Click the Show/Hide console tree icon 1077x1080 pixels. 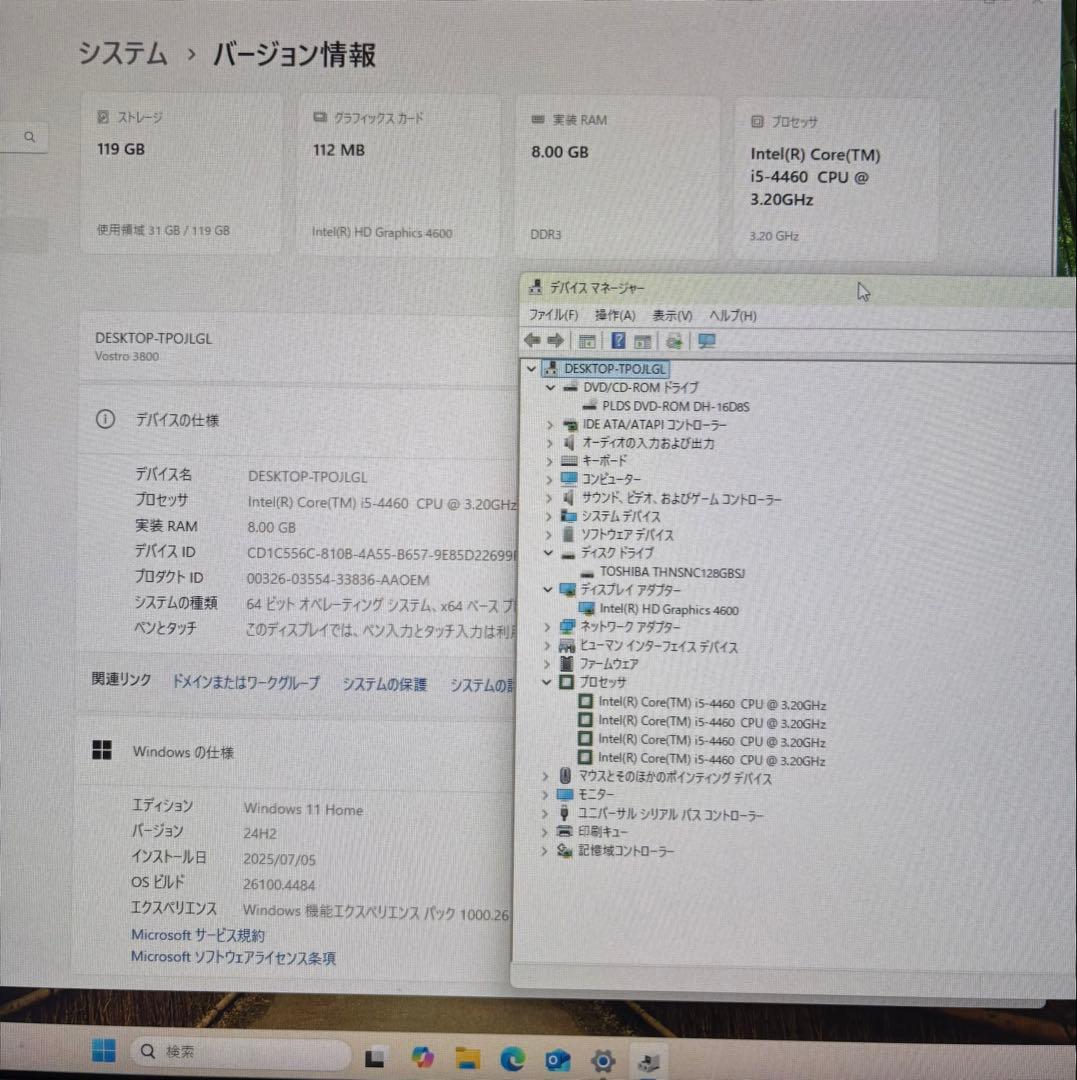click(x=586, y=340)
